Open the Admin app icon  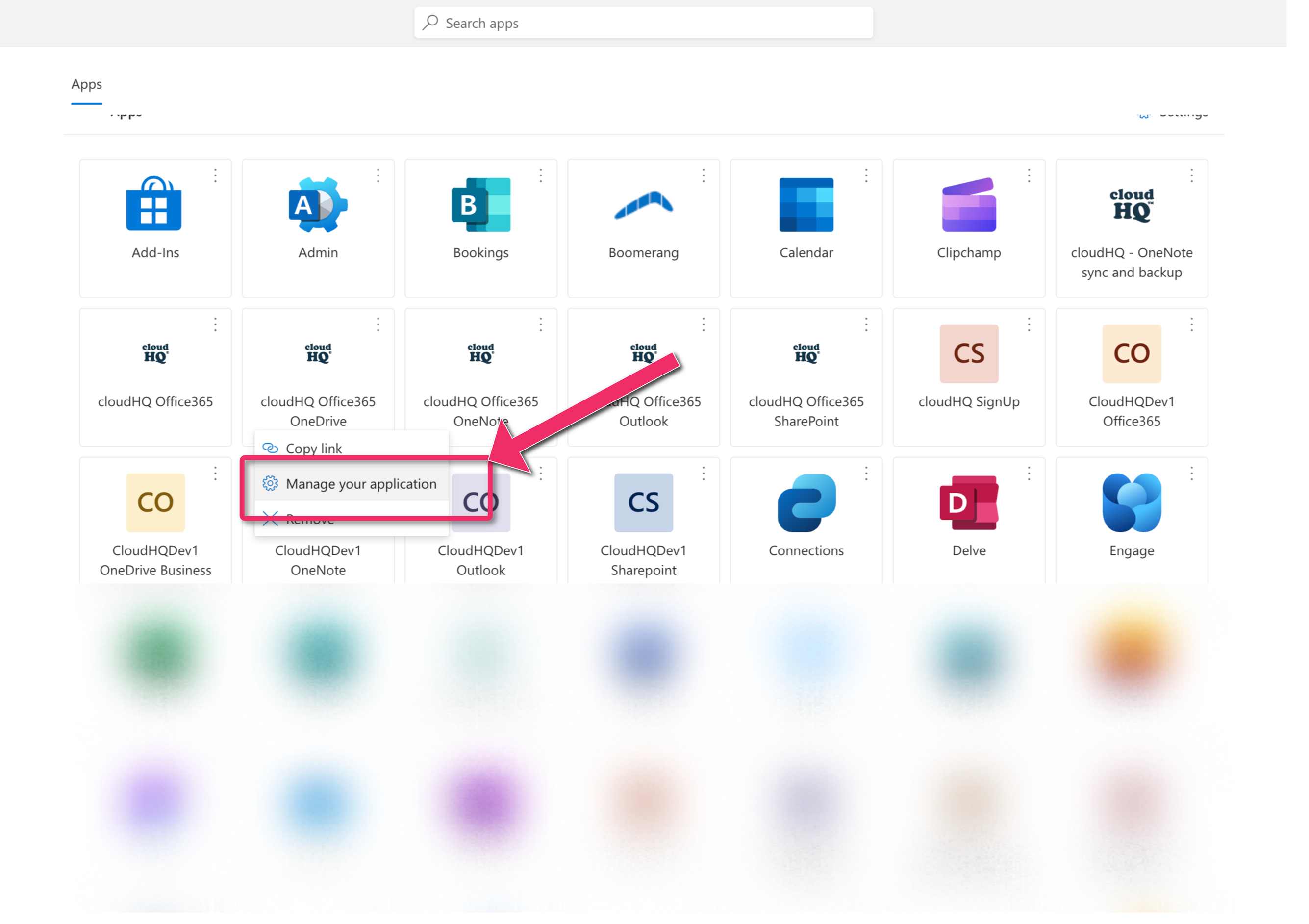318,204
